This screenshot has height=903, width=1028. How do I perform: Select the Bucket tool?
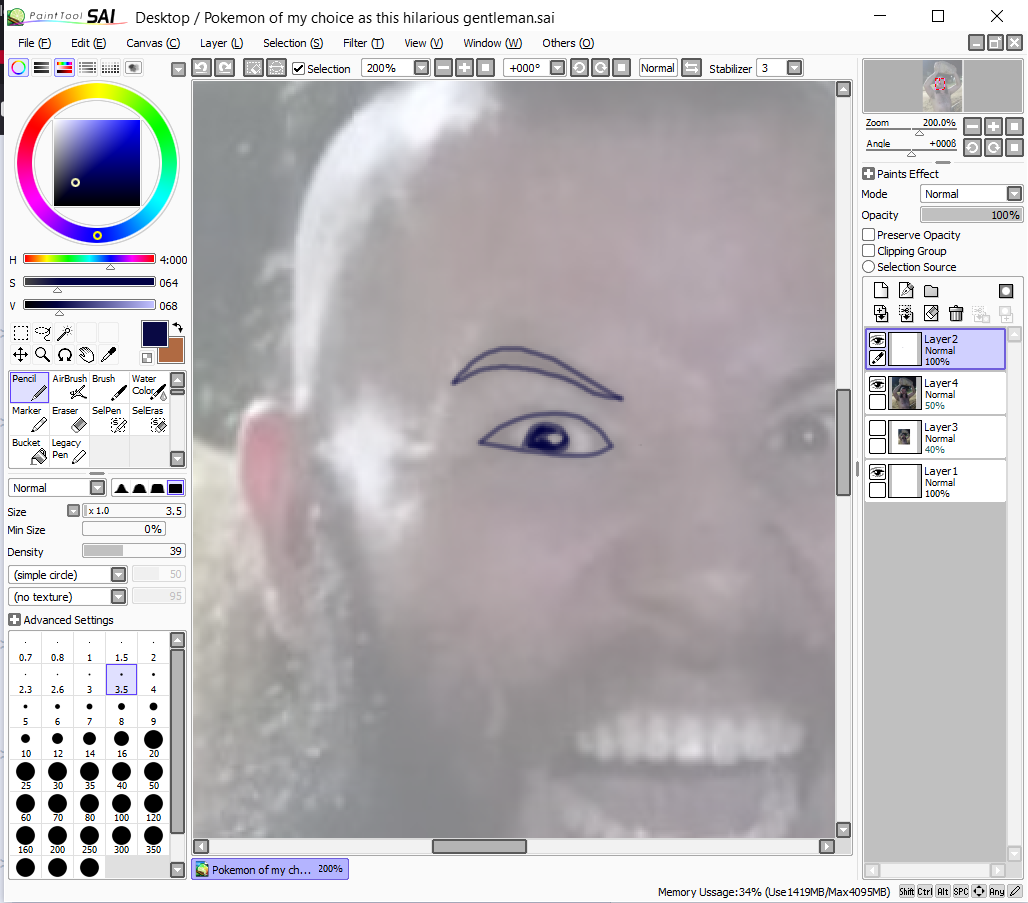(x=29, y=451)
